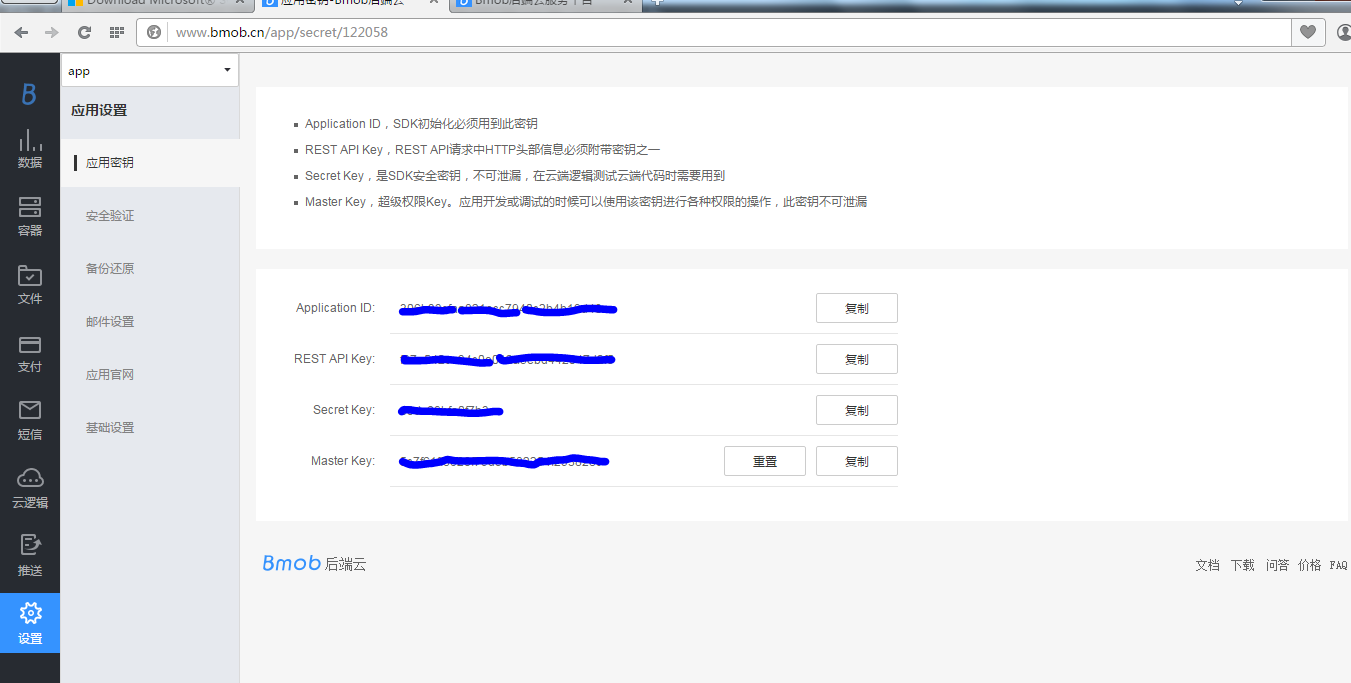Click the Secret Key label
1351x683 pixels.
(x=344, y=410)
